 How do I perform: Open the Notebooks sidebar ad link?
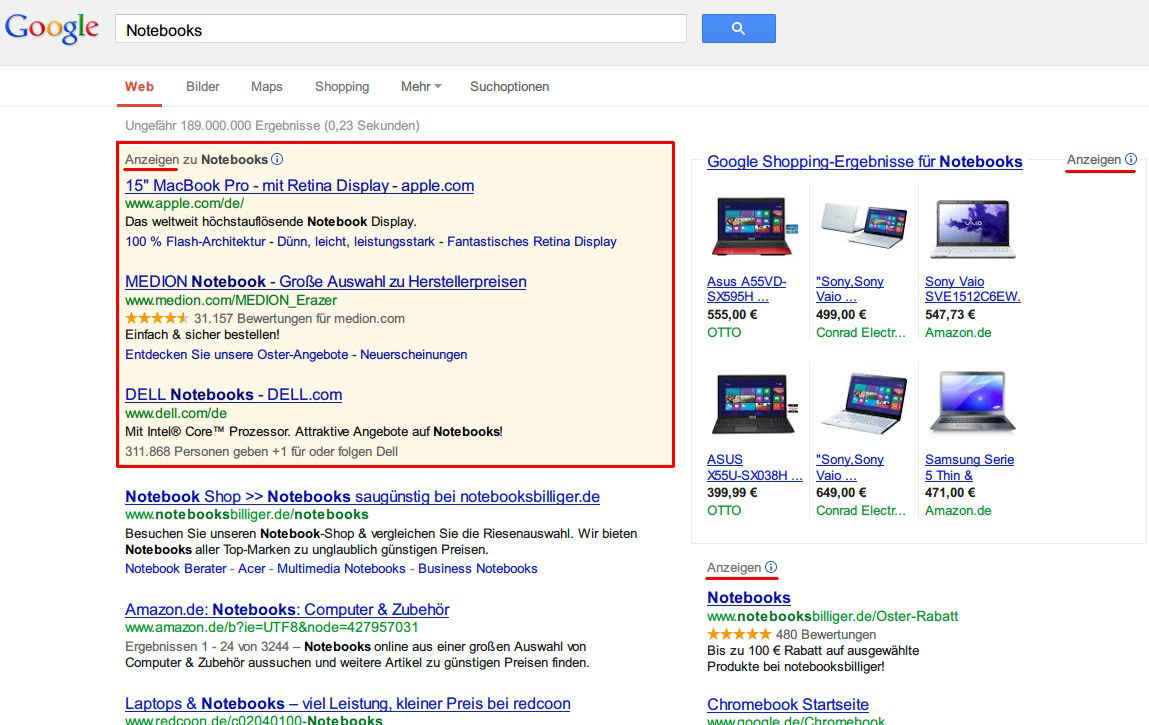(749, 597)
